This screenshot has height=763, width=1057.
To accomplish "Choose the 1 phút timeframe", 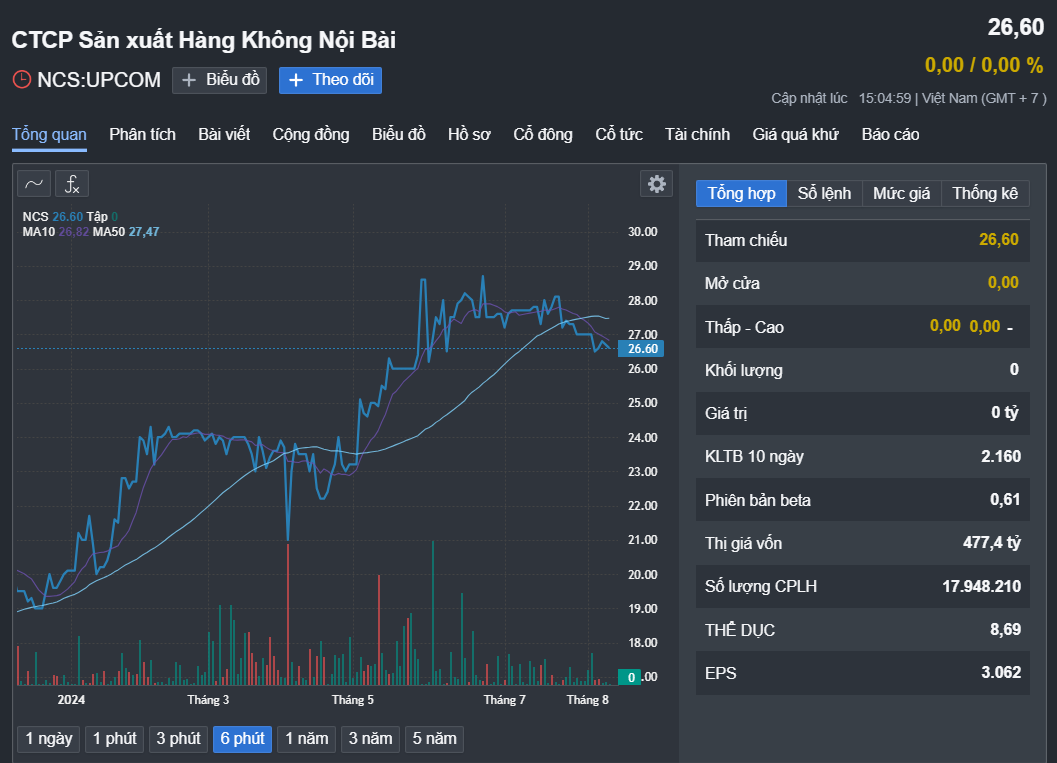I will coord(115,739).
